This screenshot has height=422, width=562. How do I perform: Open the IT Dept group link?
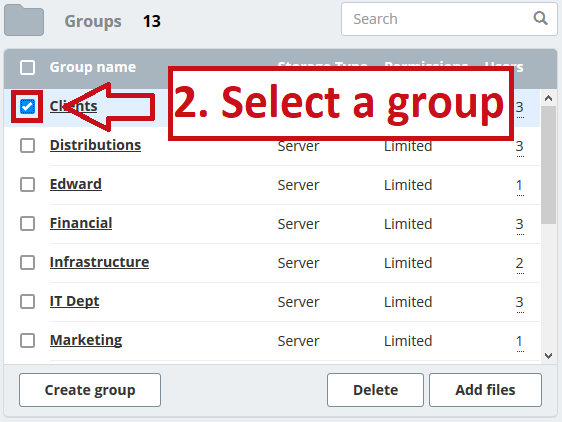75,302
